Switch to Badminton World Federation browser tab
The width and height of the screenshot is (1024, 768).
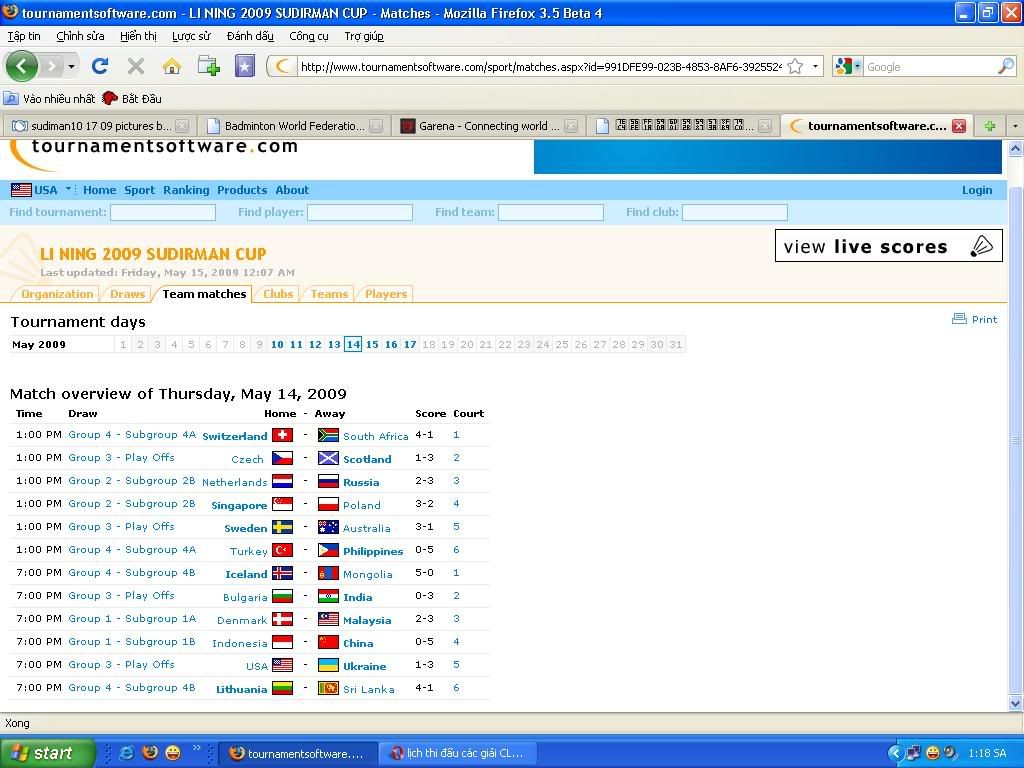[x=294, y=126]
